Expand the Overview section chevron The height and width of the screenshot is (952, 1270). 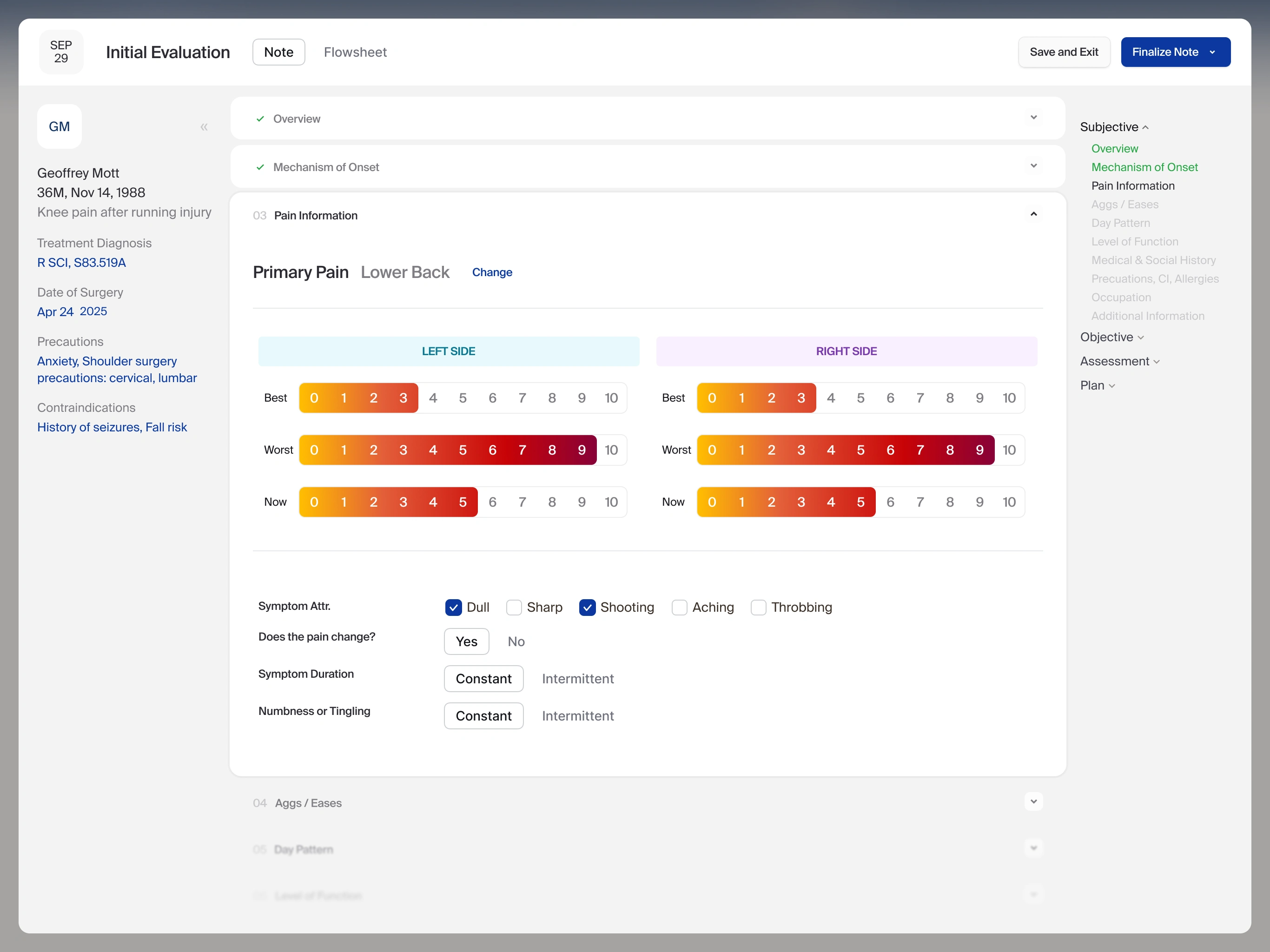1033,118
